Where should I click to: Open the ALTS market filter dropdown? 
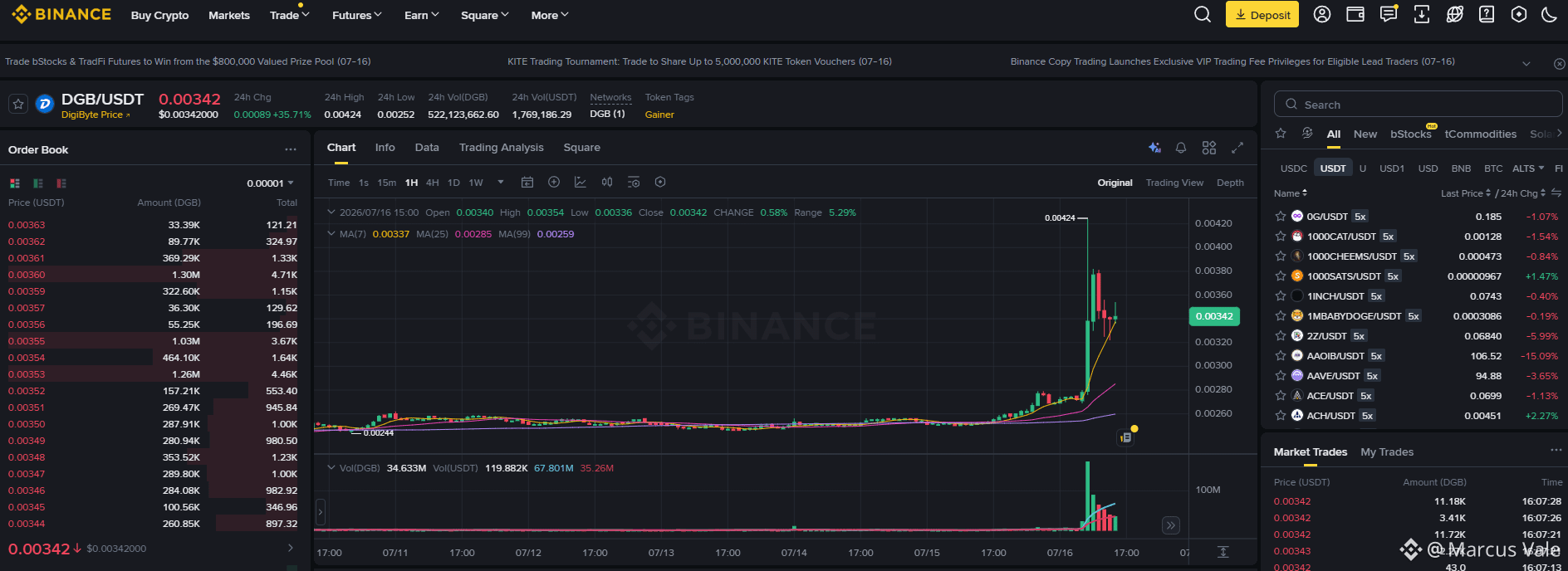coord(1528,168)
